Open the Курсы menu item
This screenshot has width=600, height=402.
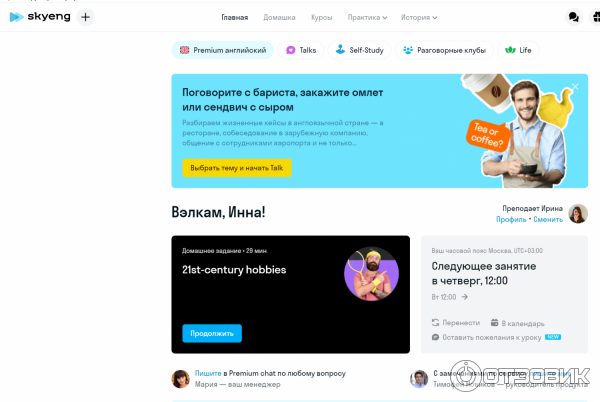point(321,18)
